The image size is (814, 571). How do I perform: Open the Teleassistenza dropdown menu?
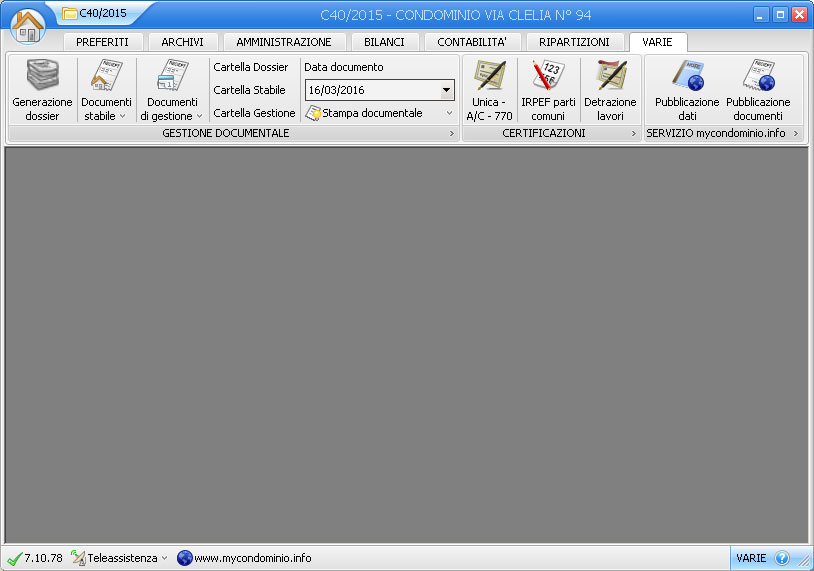tap(120, 558)
